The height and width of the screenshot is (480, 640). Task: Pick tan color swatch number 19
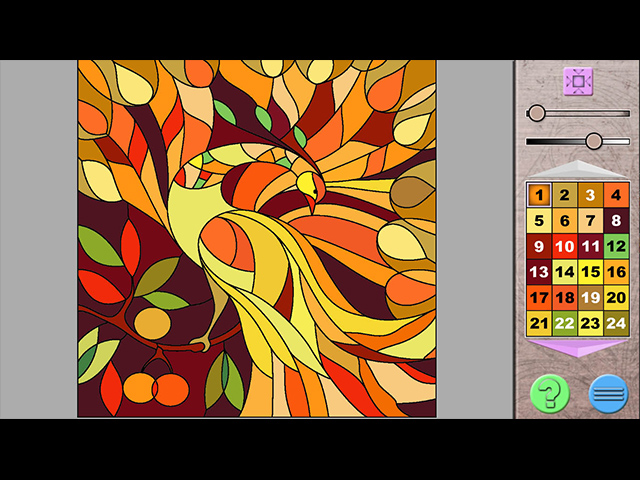pyautogui.click(x=590, y=298)
